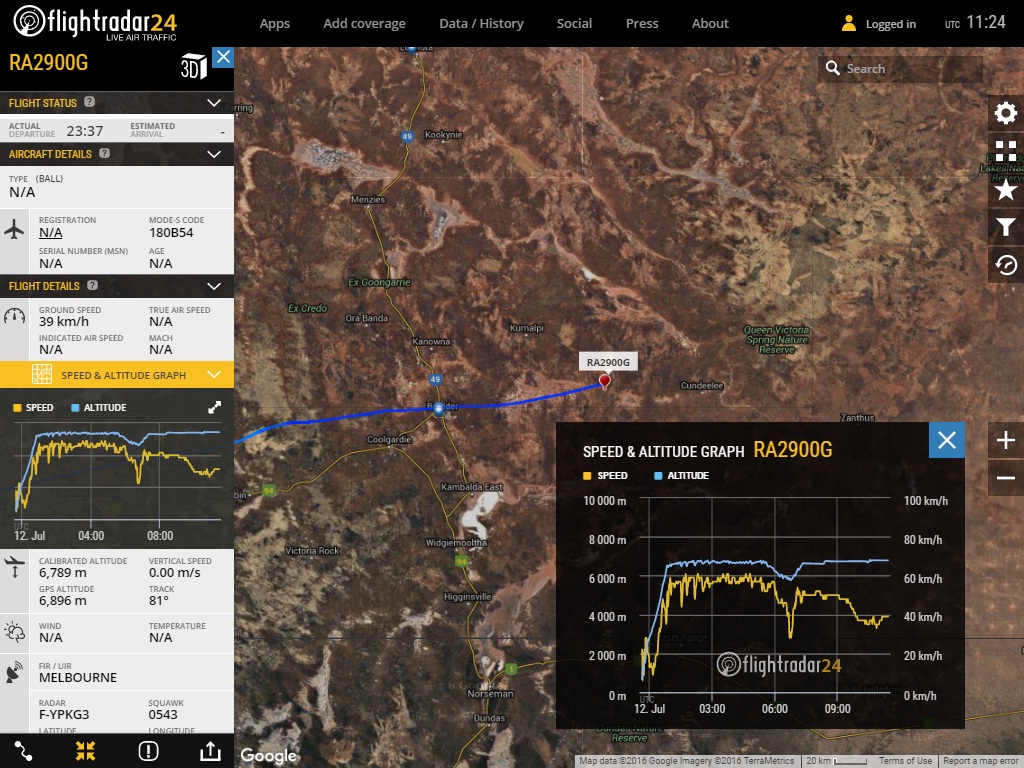Click the share icon in bottom bar

click(x=210, y=751)
